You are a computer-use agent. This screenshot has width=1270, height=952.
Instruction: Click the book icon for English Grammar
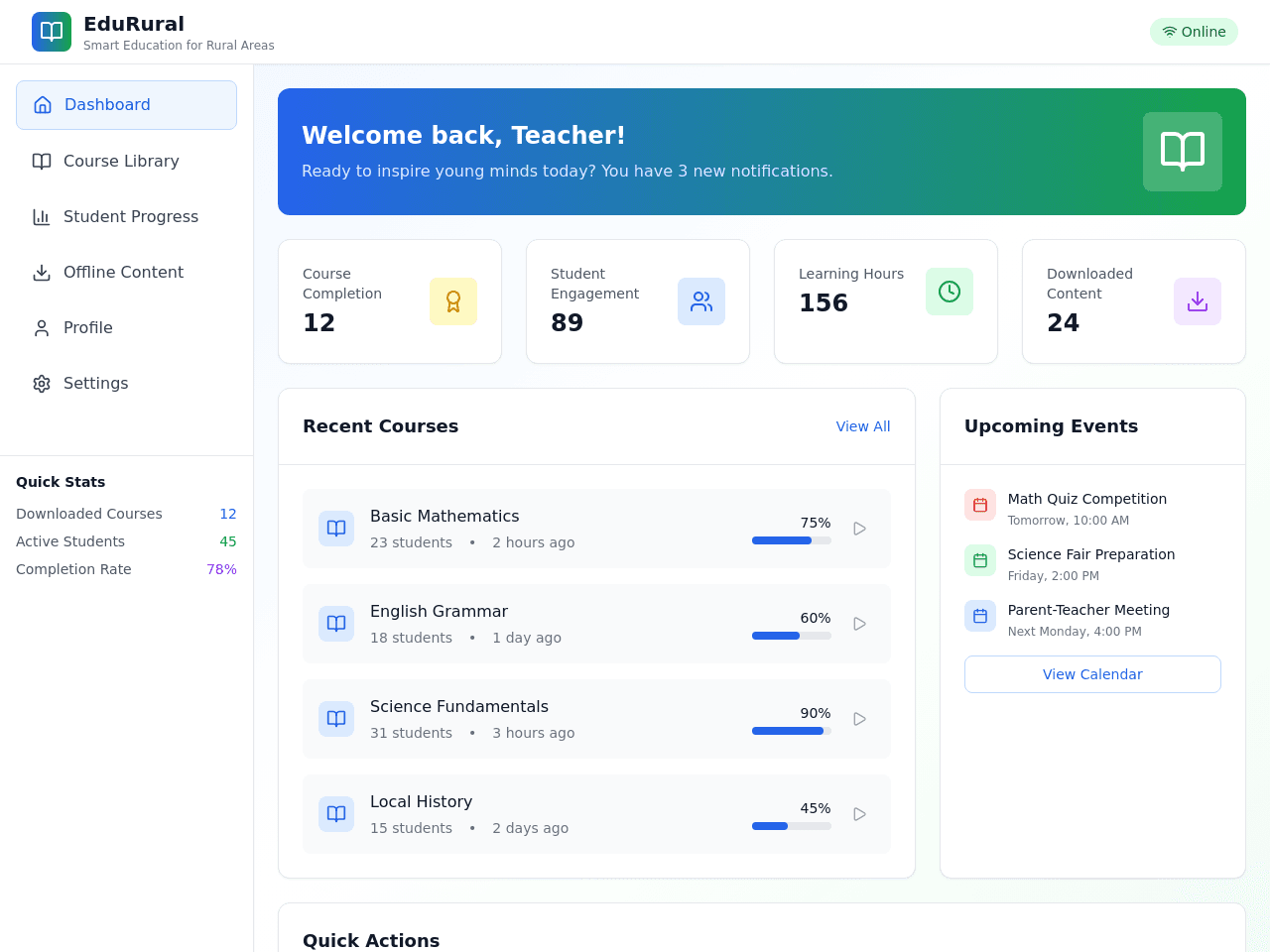point(336,624)
